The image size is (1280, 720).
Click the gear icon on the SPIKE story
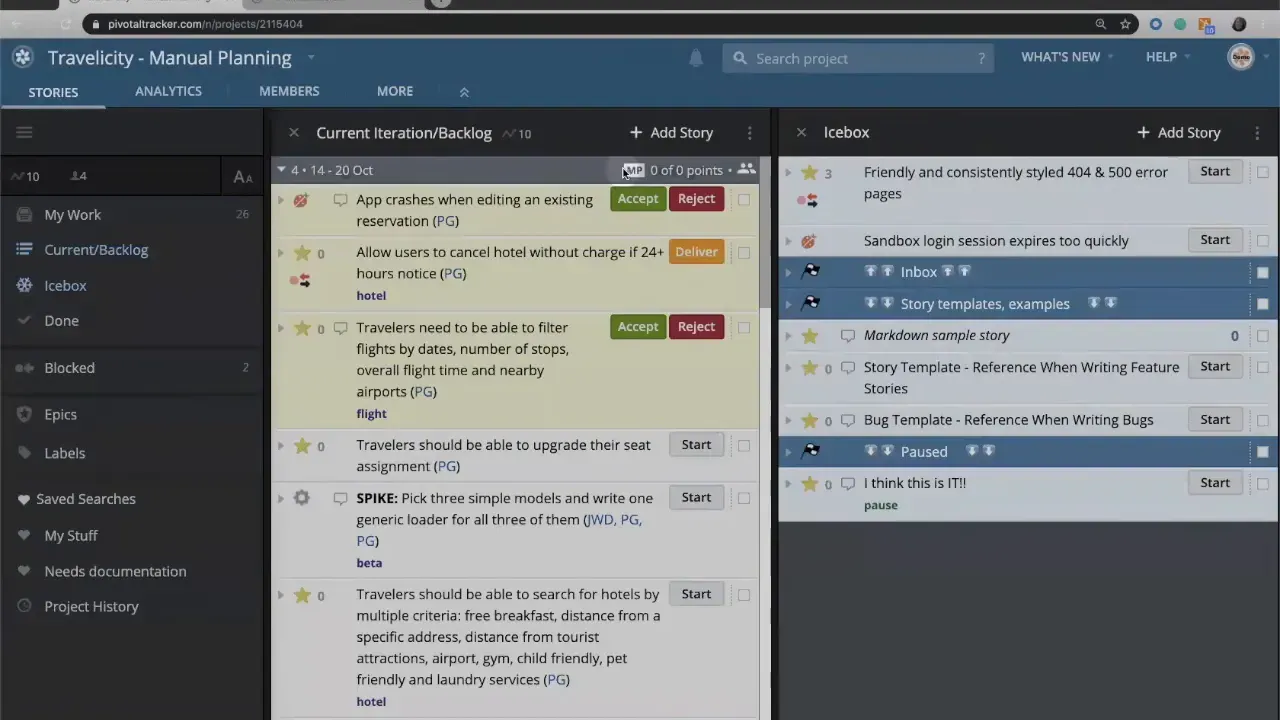click(301, 497)
